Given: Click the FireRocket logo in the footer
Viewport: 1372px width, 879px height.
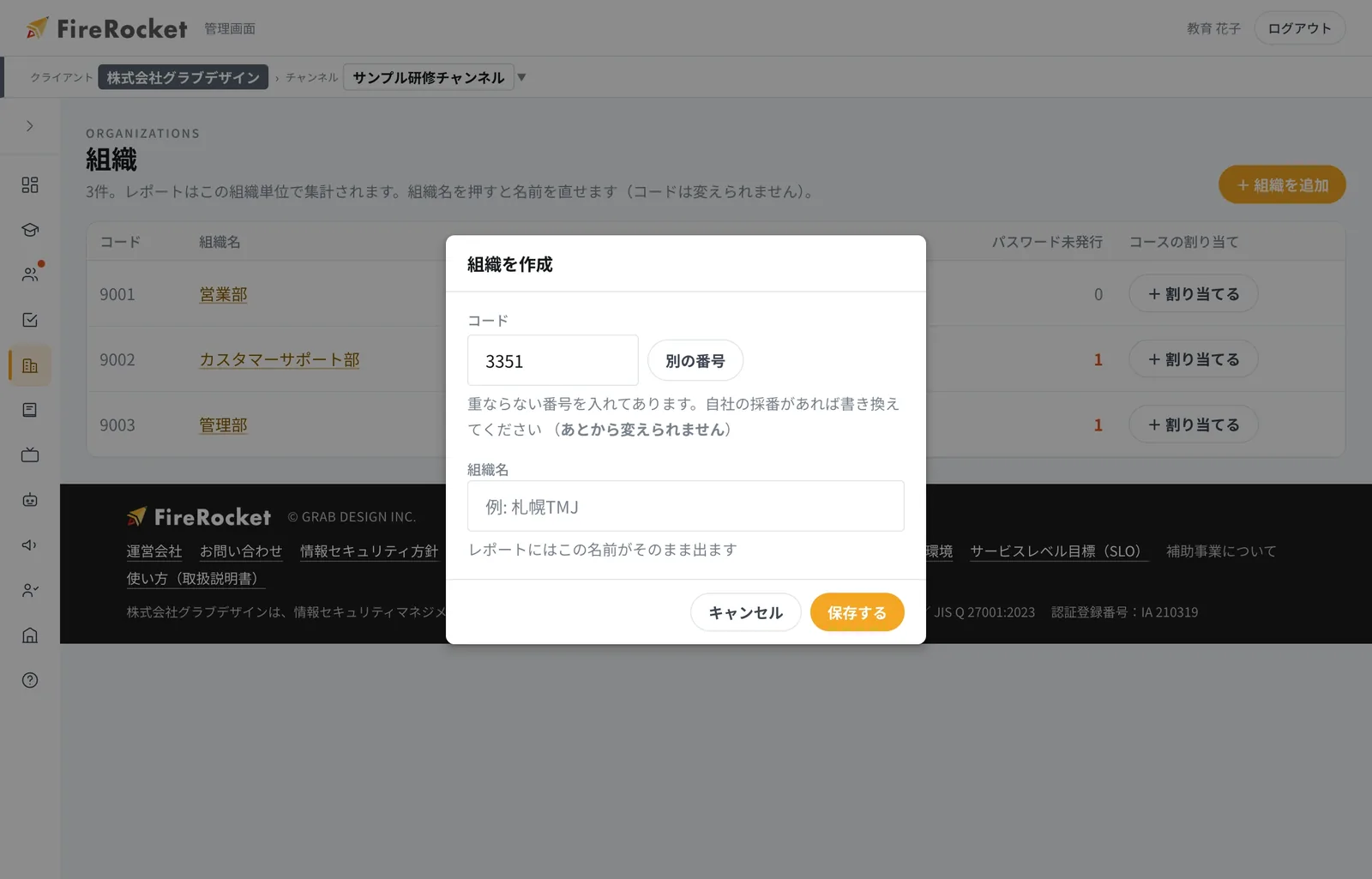Looking at the screenshot, I should (199, 516).
